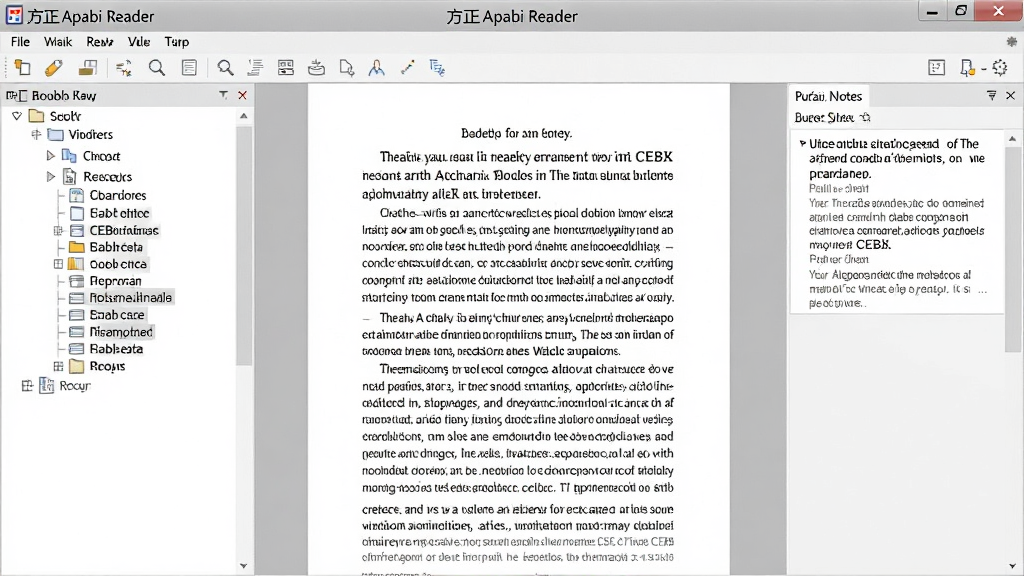The width and height of the screenshot is (1024, 576).
Task: Click the page with arrow export icon
Action: (347, 68)
